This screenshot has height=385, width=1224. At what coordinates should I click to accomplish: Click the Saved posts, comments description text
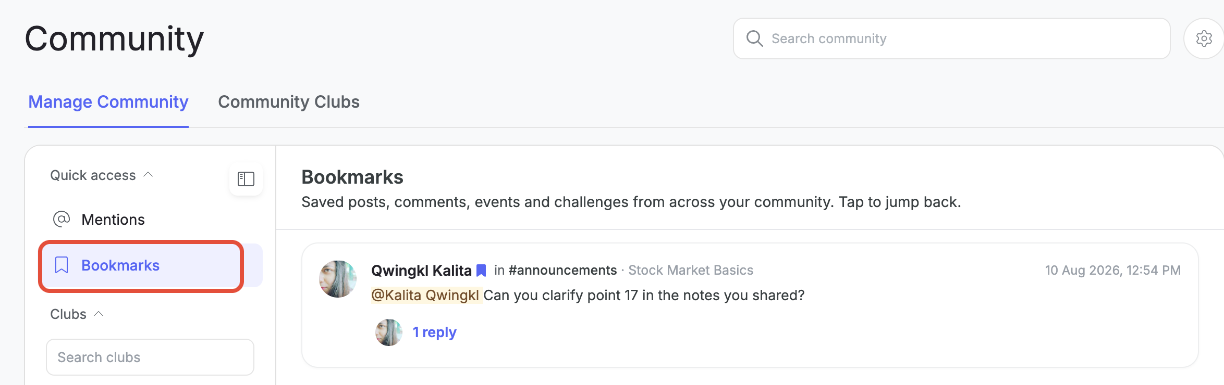[x=631, y=202]
